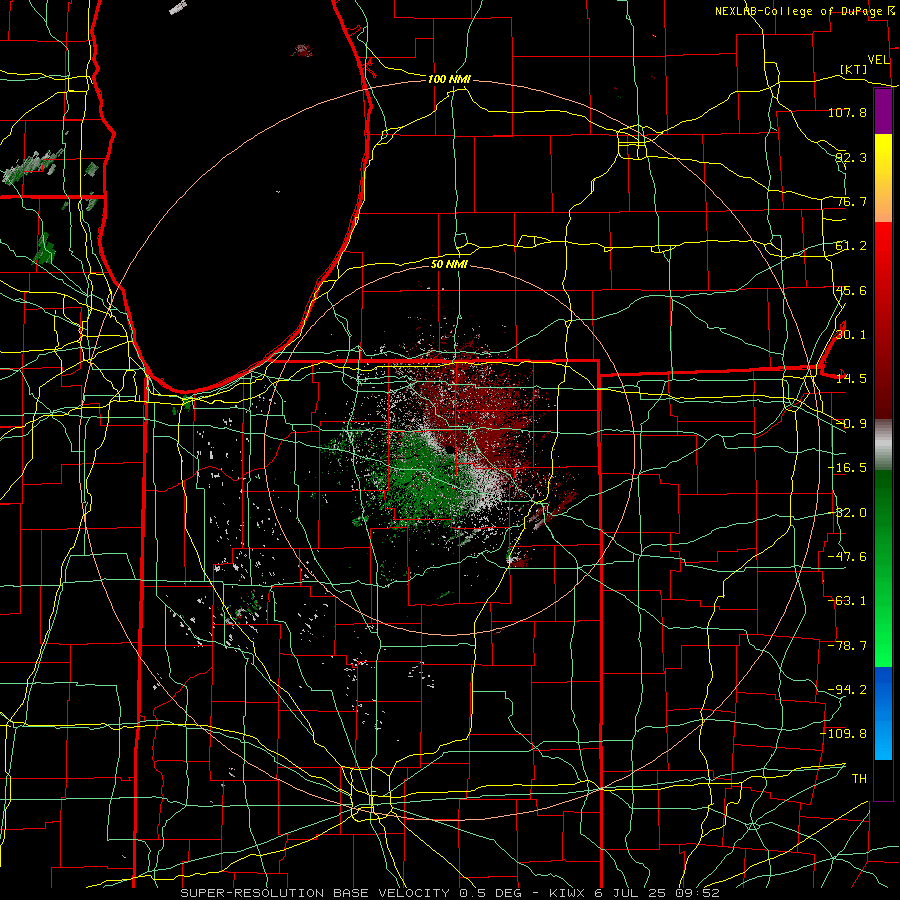900x900 pixels.
Task: Click the Super-Resolution Base Velocity caption
Action: click(x=450, y=893)
